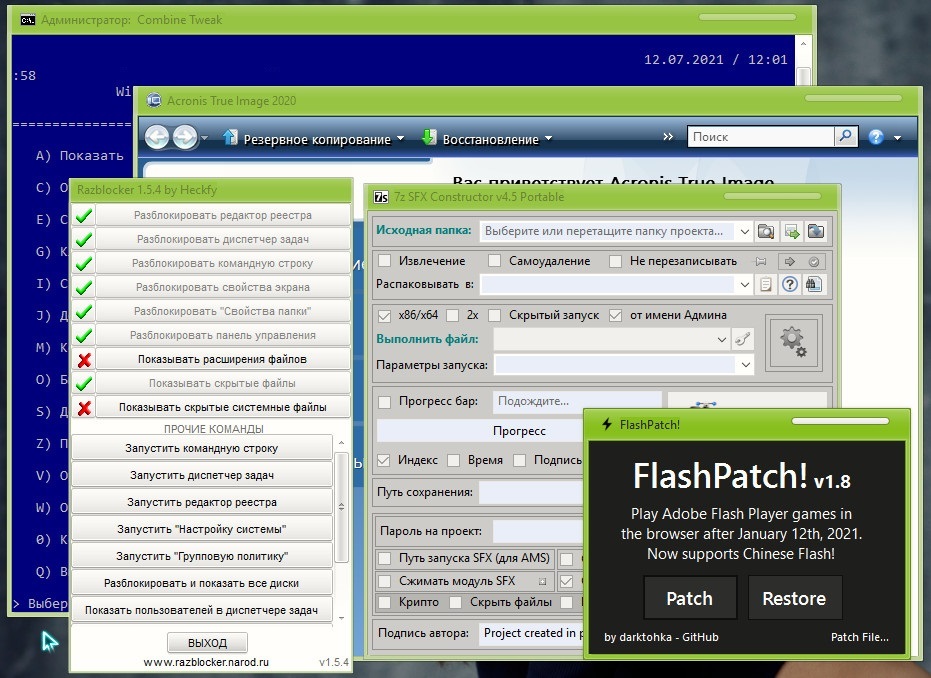Screen dimensions: 931x678
Task: Click the Поиск search field in Acronis
Action: [x=761, y=137]
